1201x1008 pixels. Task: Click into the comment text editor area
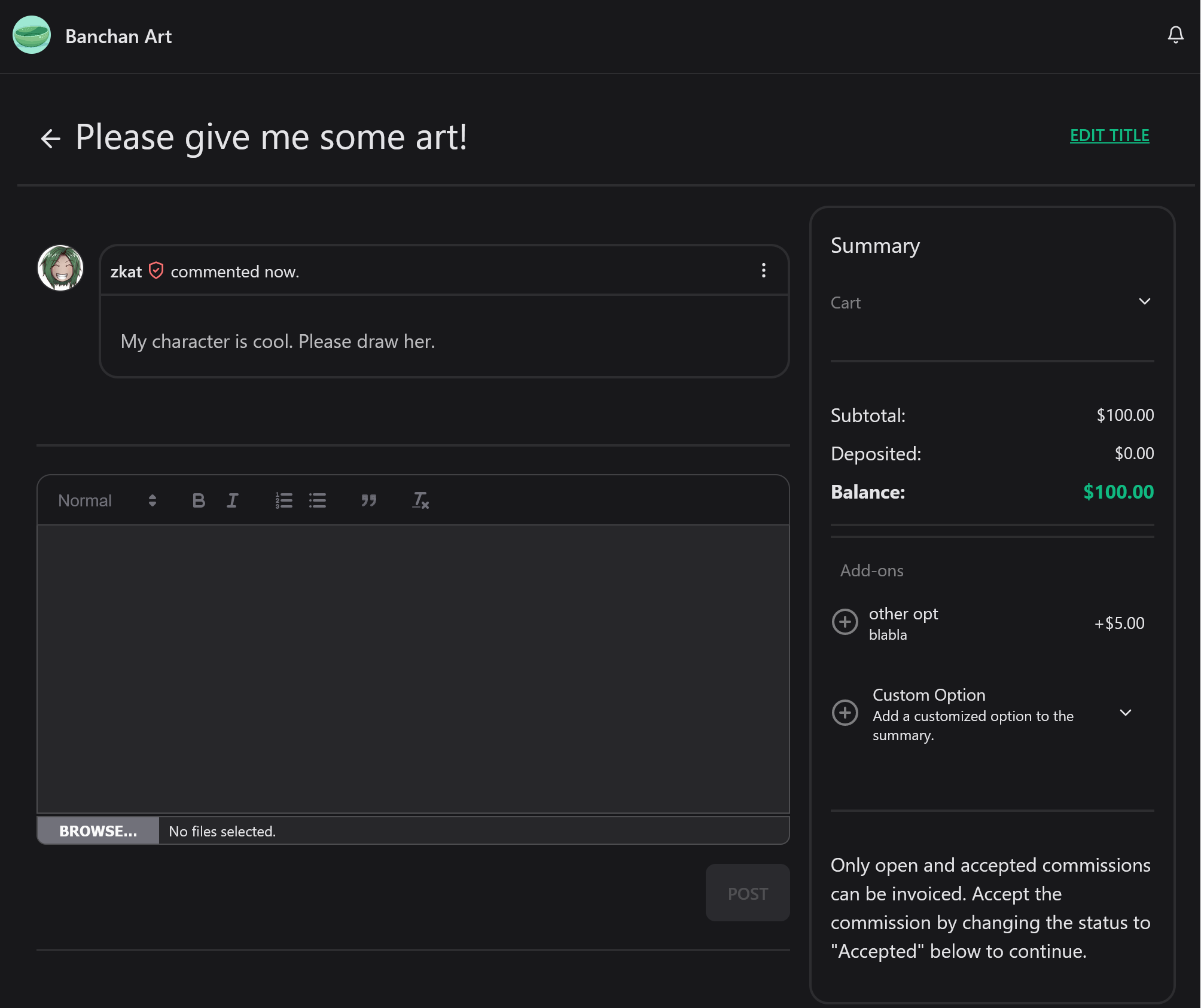pos(413,668)
